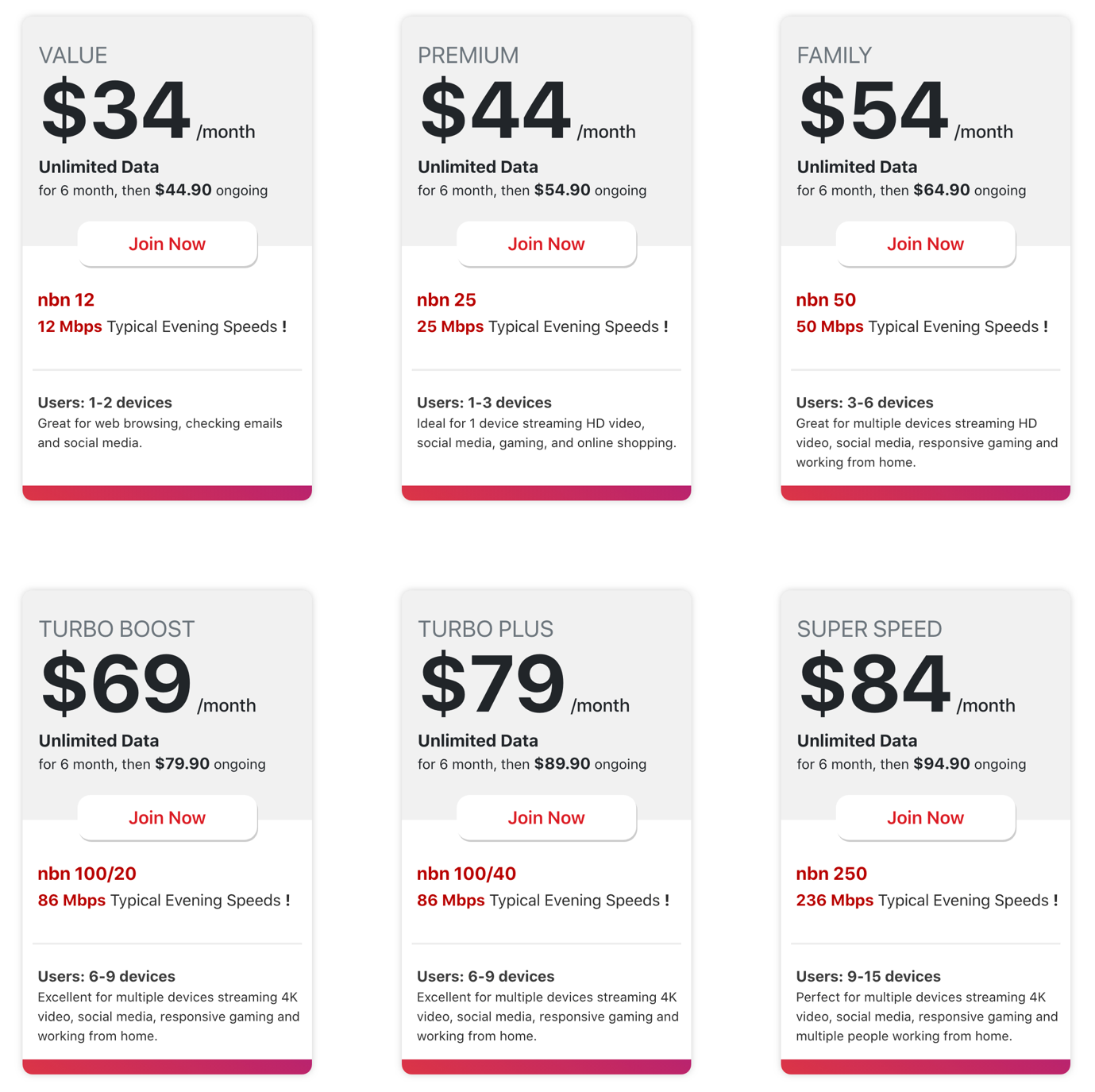
Task: Click Join Now on the Turbo Plus plan
Action: coord(546,817)
